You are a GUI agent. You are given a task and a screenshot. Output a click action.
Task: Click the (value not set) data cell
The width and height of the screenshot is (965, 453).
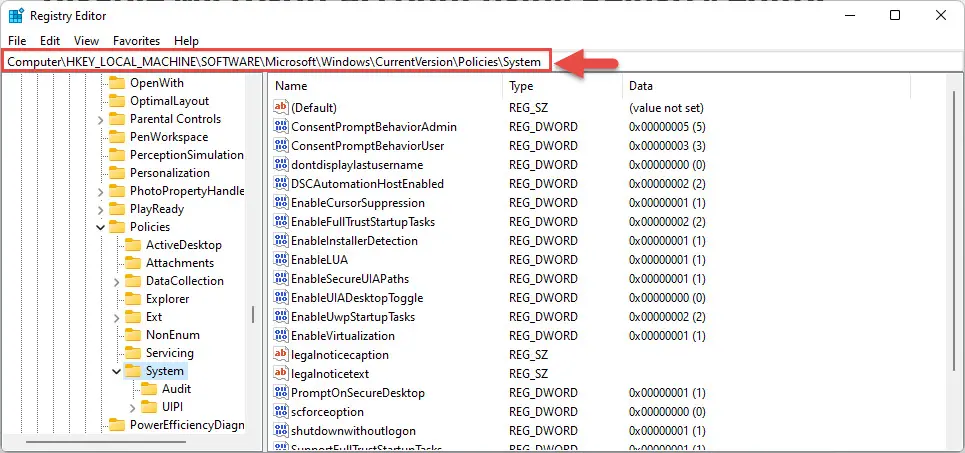[x=666, y=108]
